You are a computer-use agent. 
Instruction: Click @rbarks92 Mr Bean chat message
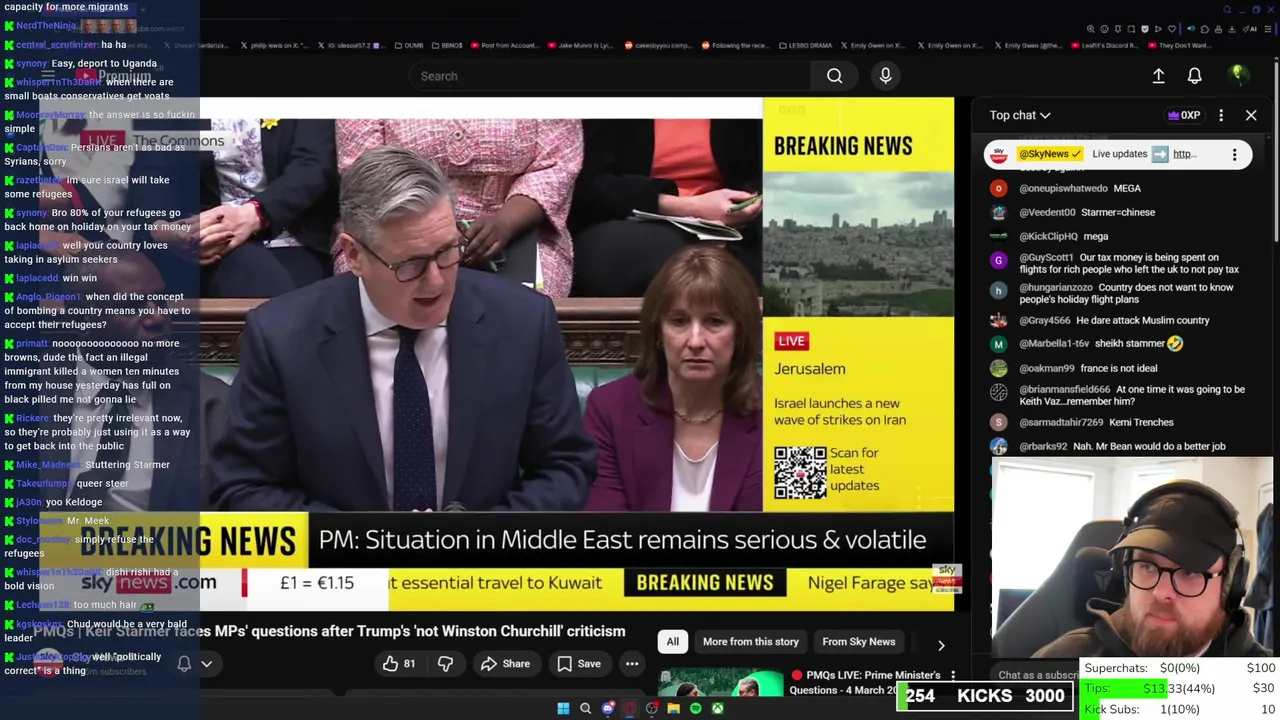pos(1122,446)
